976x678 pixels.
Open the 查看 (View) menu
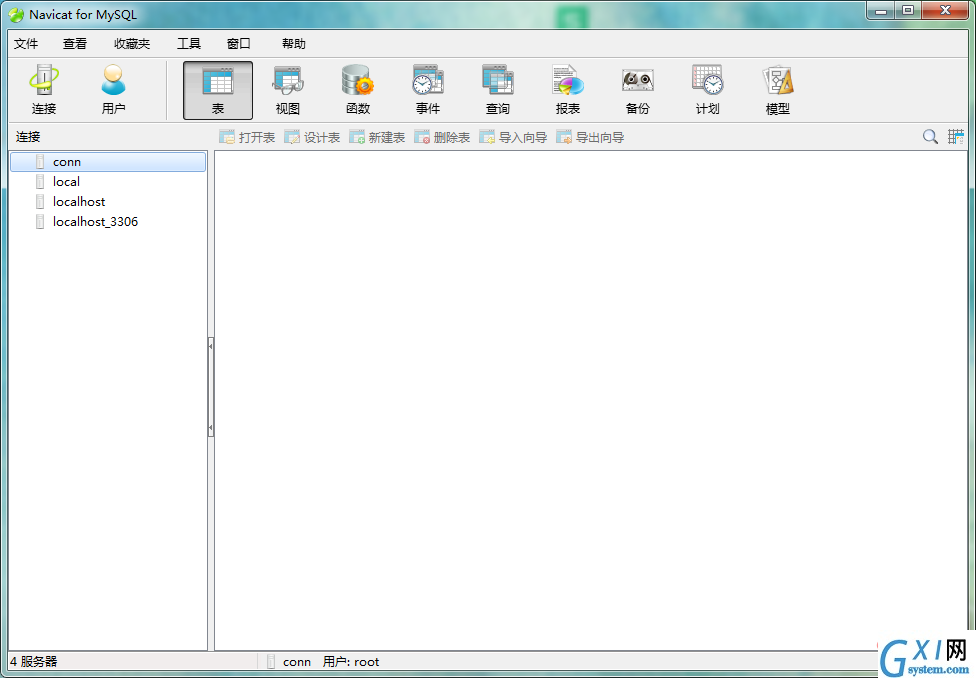click(x=75, y=44)
